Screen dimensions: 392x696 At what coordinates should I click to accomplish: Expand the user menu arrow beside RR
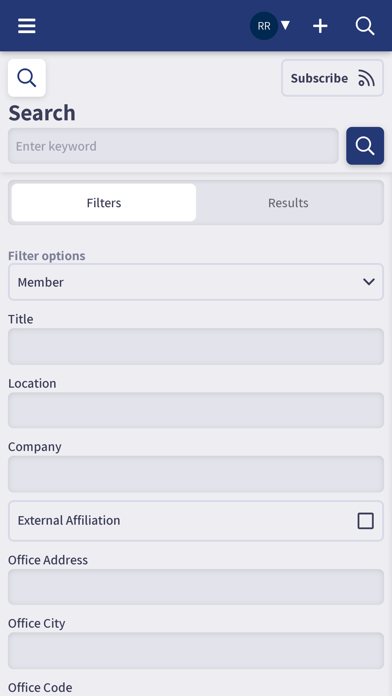point(285,25)
